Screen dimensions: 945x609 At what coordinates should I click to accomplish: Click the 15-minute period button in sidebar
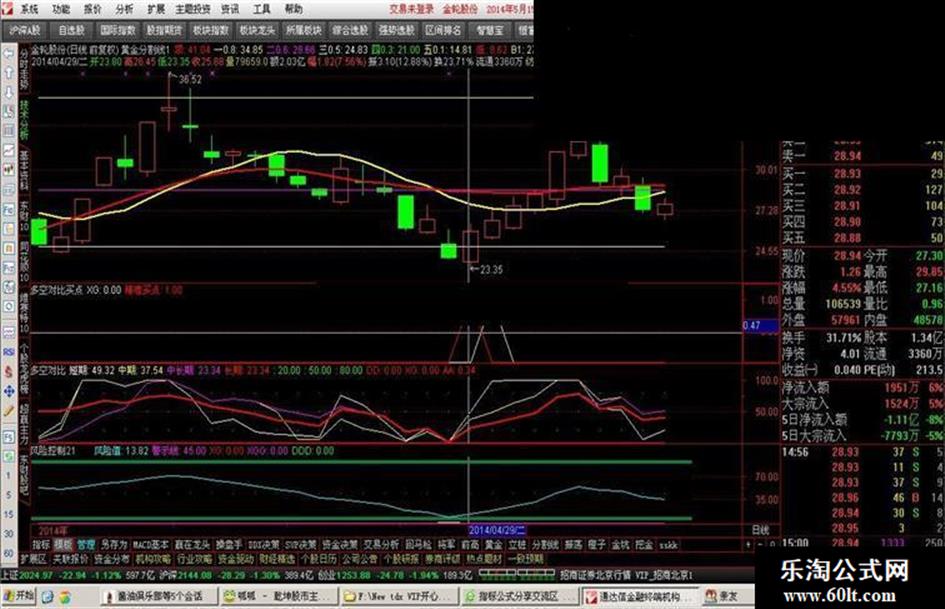8,515
